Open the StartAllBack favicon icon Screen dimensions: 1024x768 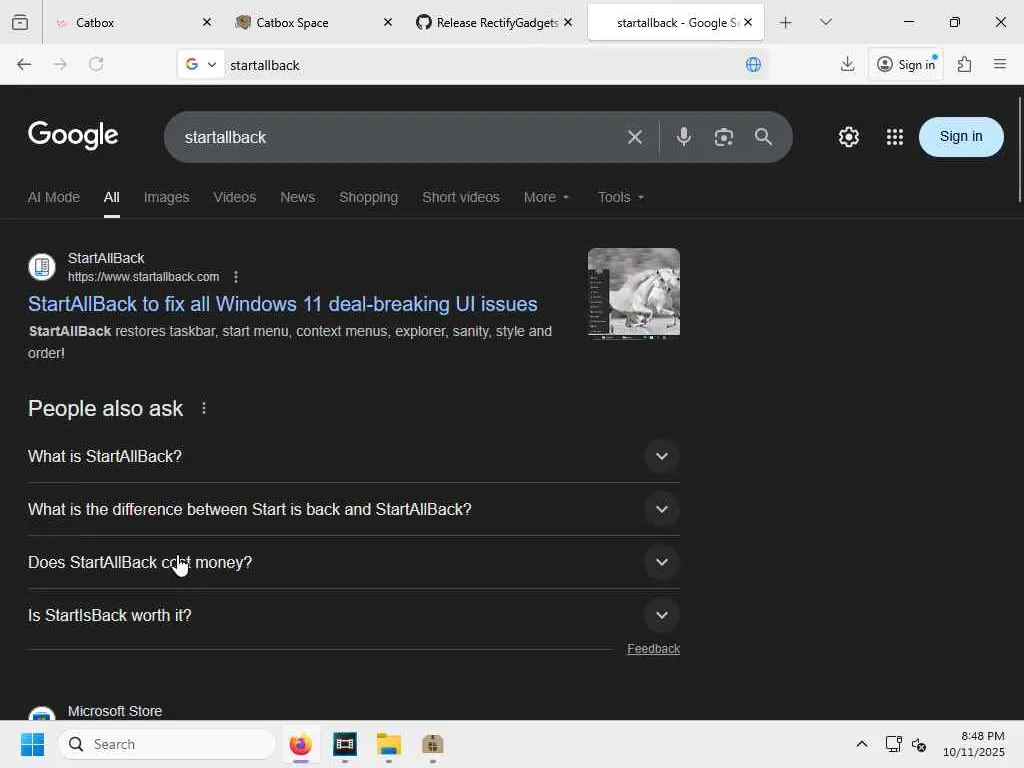[42, 267]
